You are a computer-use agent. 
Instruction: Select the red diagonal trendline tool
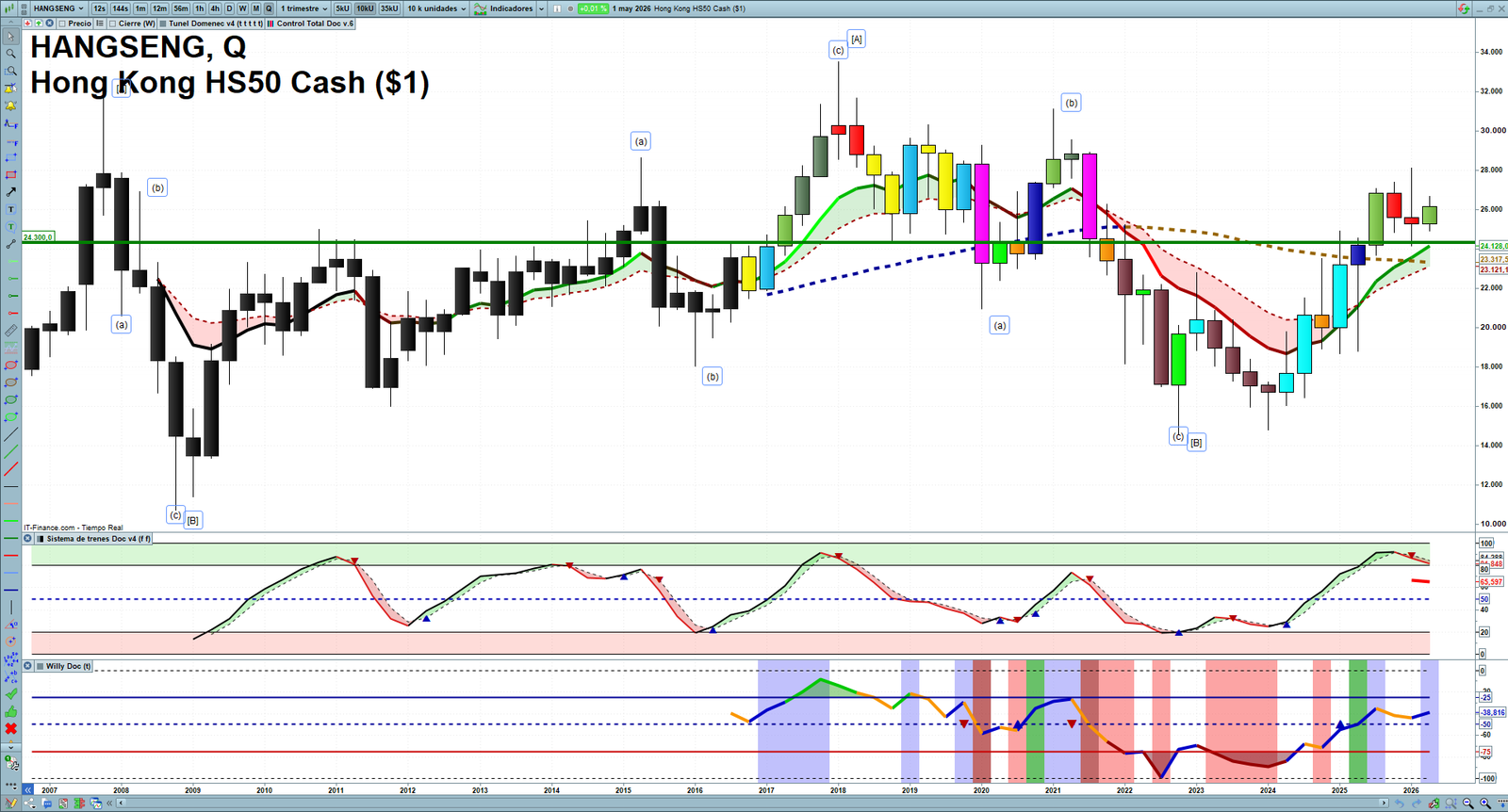pos(10,469)
